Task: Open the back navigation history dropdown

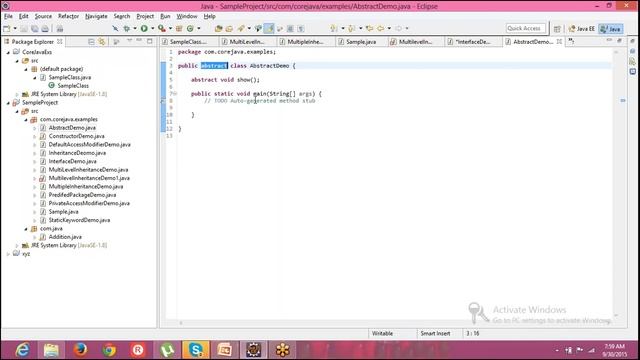Action: click(x=389, y=29)
